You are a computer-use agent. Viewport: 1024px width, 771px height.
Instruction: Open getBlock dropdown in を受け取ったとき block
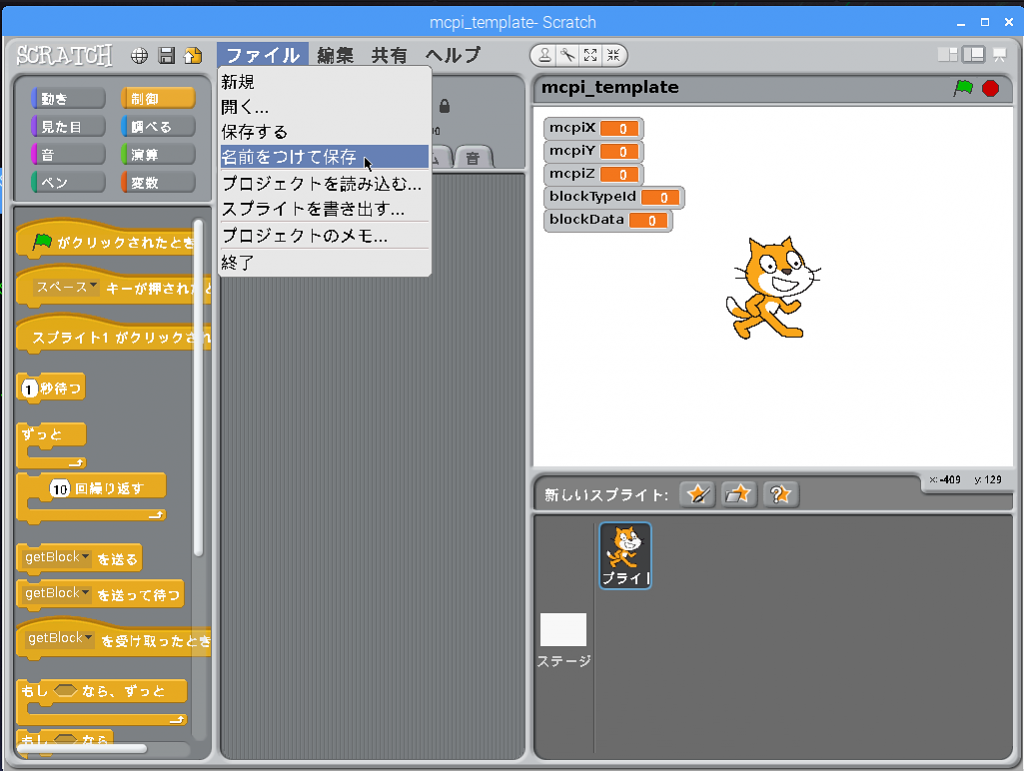(x=60, y=638)
